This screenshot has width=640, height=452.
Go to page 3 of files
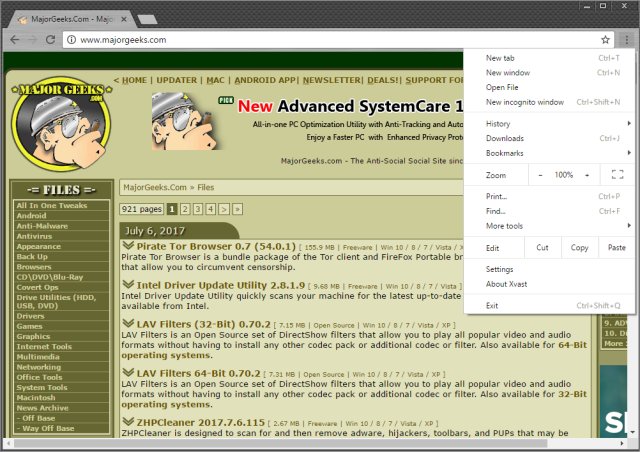pyautogui.click(x=198, y=209)
